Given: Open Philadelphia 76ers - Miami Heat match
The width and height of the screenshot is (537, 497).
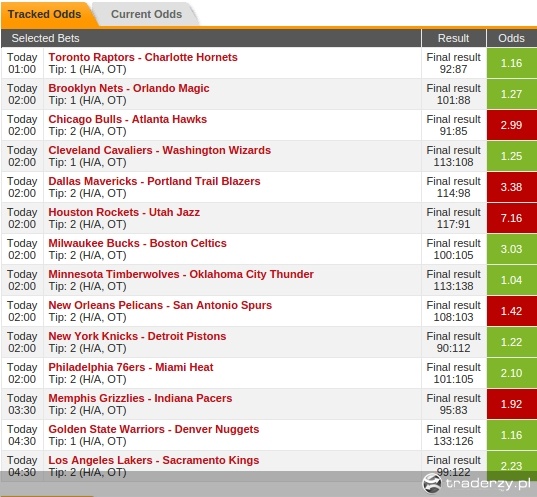Looking at the screenshot, I should click(x=131, y=367).
